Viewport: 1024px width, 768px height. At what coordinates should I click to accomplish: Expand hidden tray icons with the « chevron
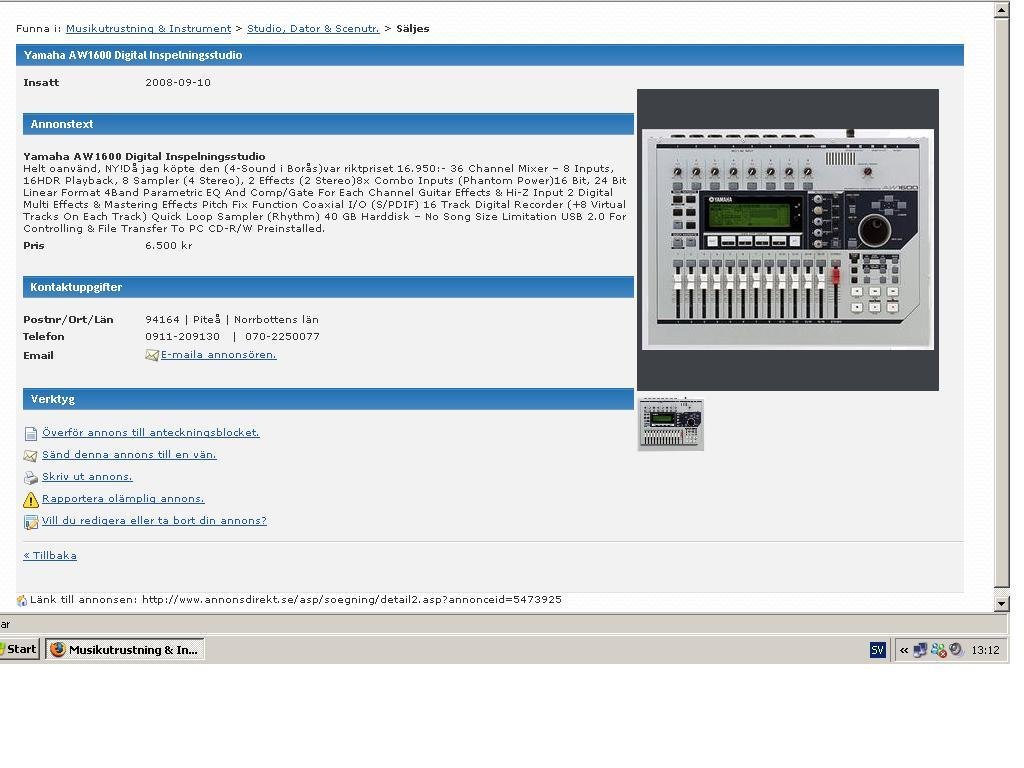coord(904,650)
